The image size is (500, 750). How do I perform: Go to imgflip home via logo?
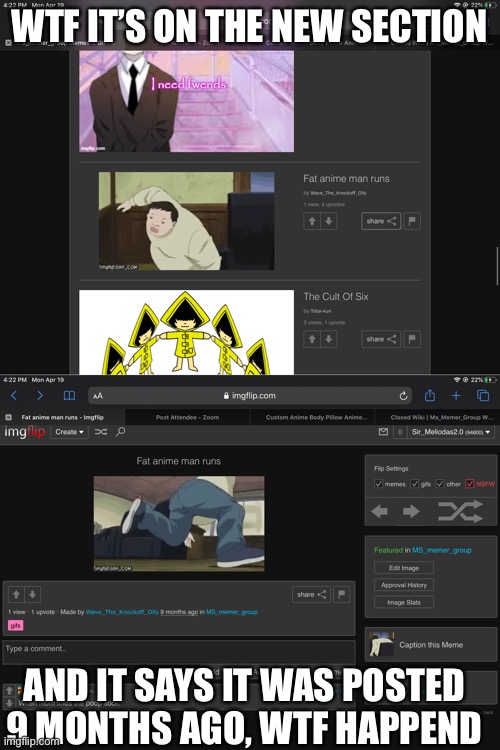pos(24,432)
